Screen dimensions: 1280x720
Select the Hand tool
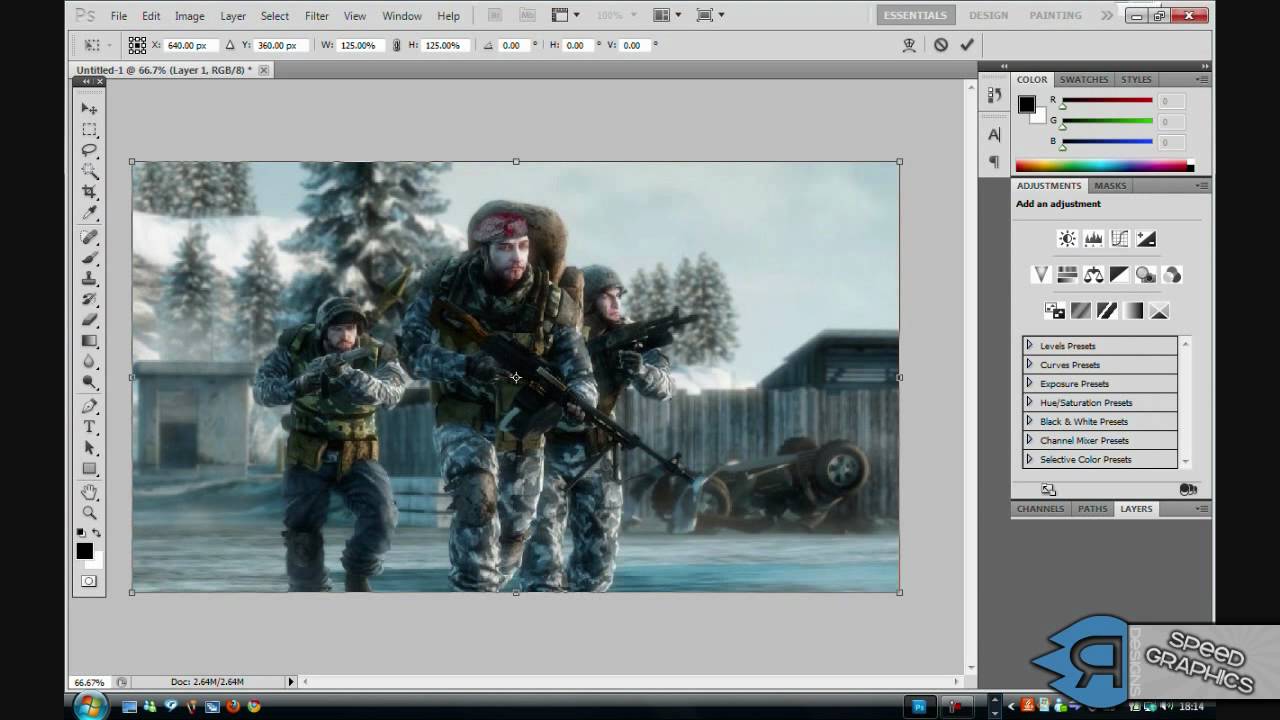tap(89, 492)
